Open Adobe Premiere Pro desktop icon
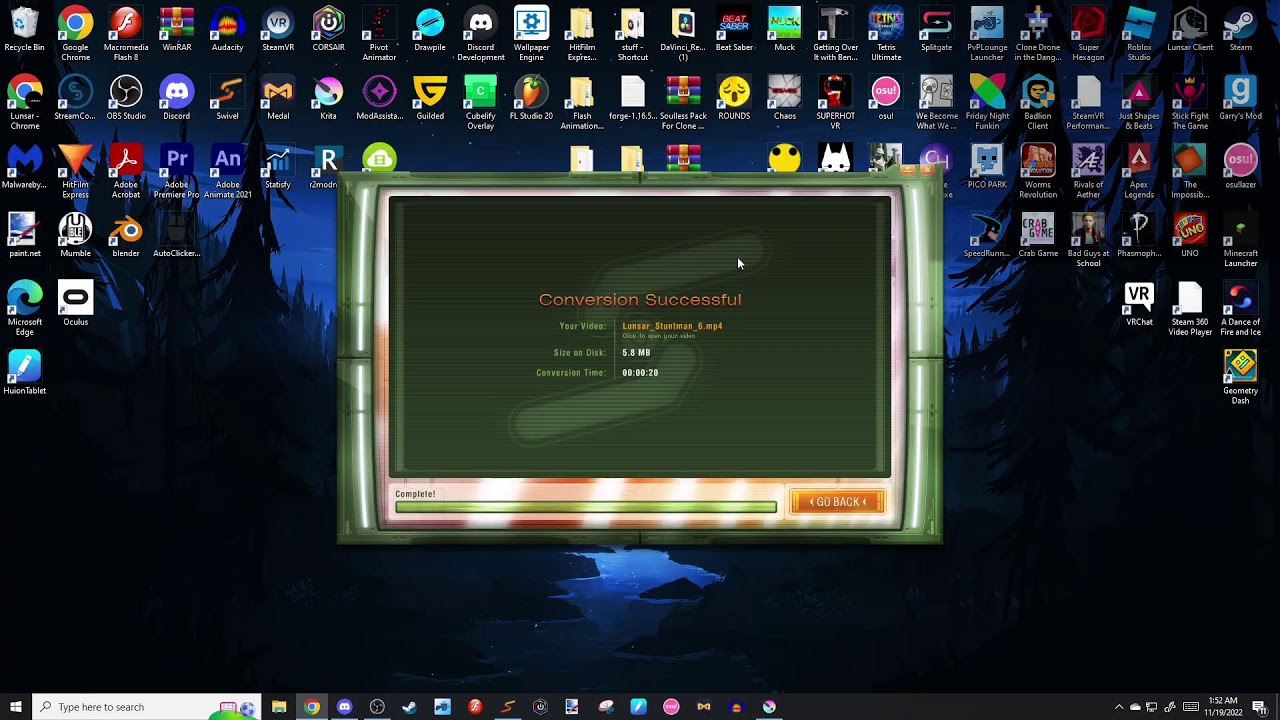 (x=177, y=171)
